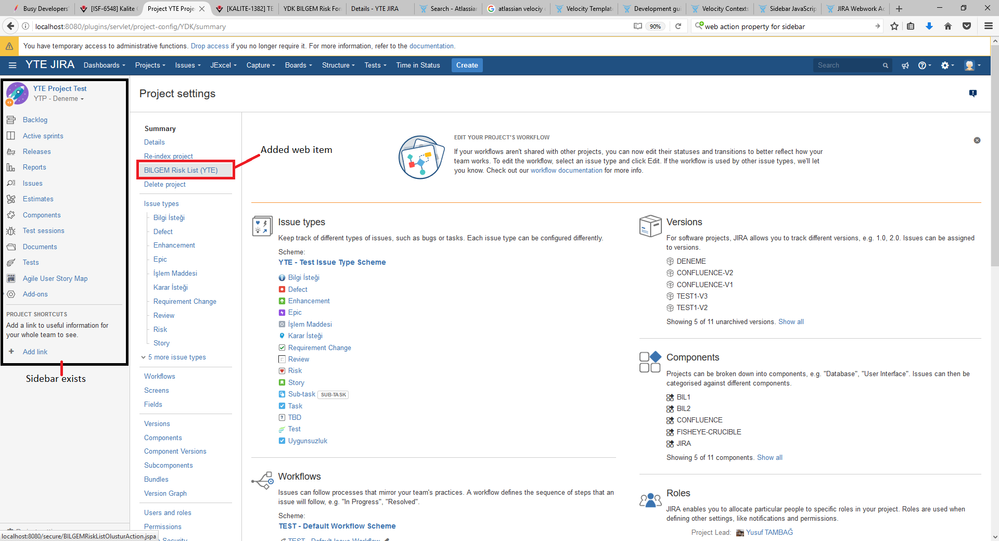The width and height of the screenshot is (999, 541).
Task: Open the Dashboards dropdown menu
Action: coord(104,66)
